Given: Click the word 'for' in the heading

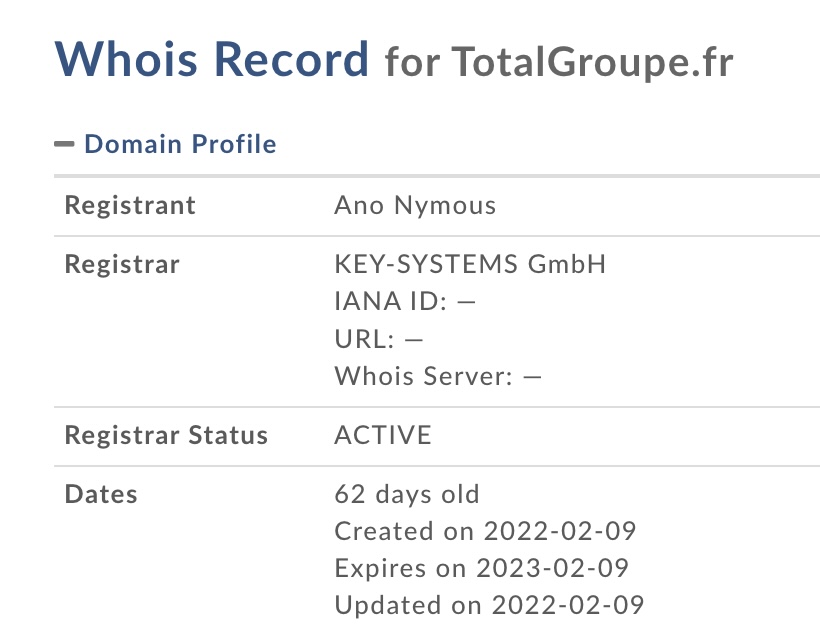Looking at the screenshot, I should (412, 62).
